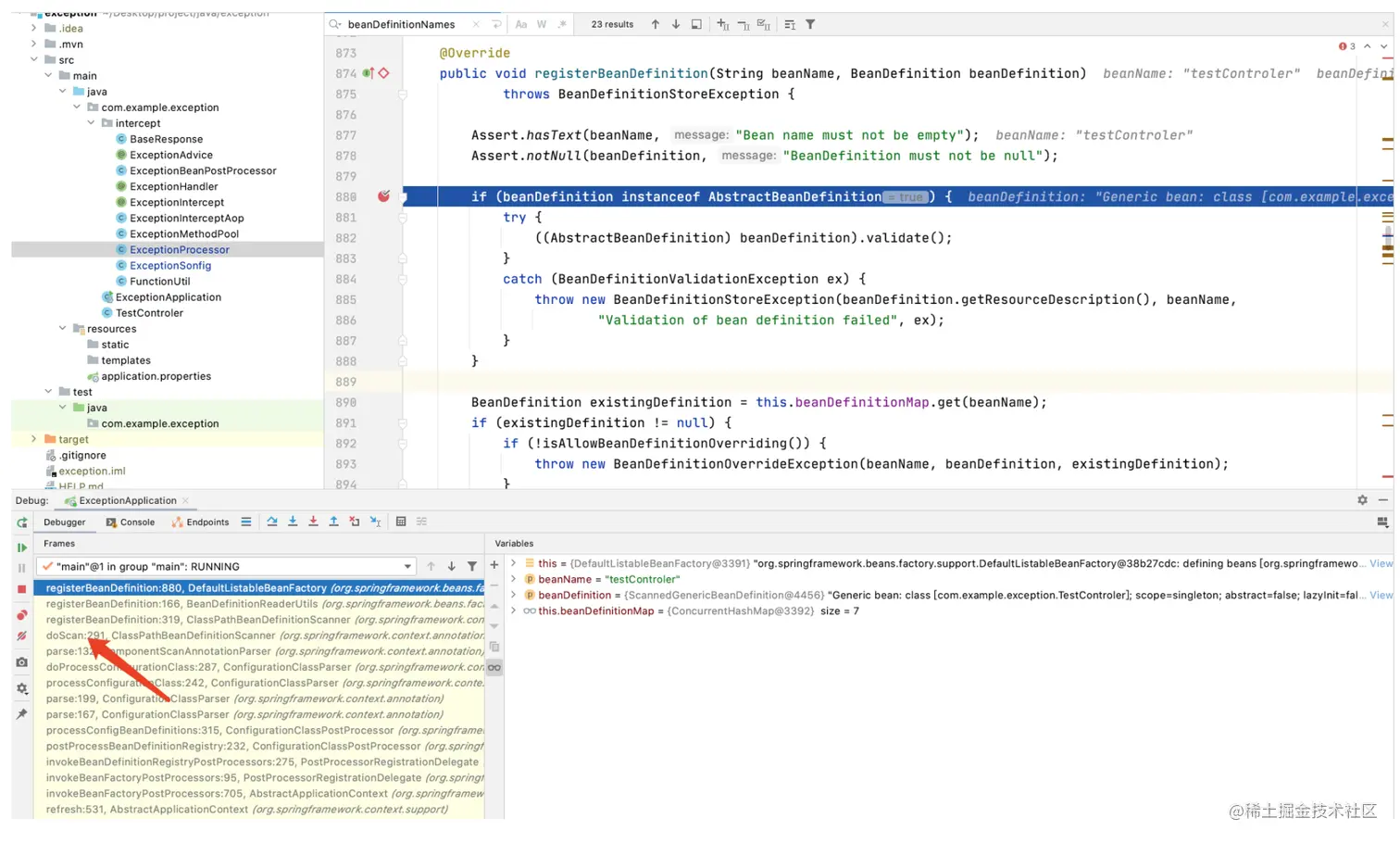
Task: Toggle Match Case (Aa) search option
Action: (x=521, y=24)
